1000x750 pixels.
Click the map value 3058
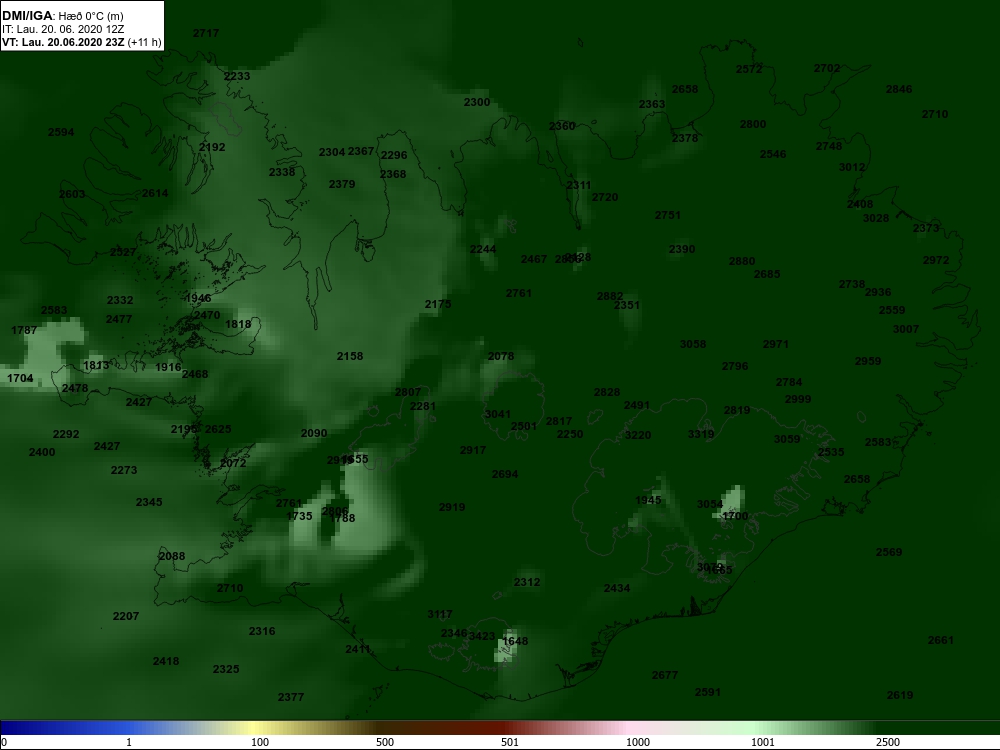[x=693, y=344]
